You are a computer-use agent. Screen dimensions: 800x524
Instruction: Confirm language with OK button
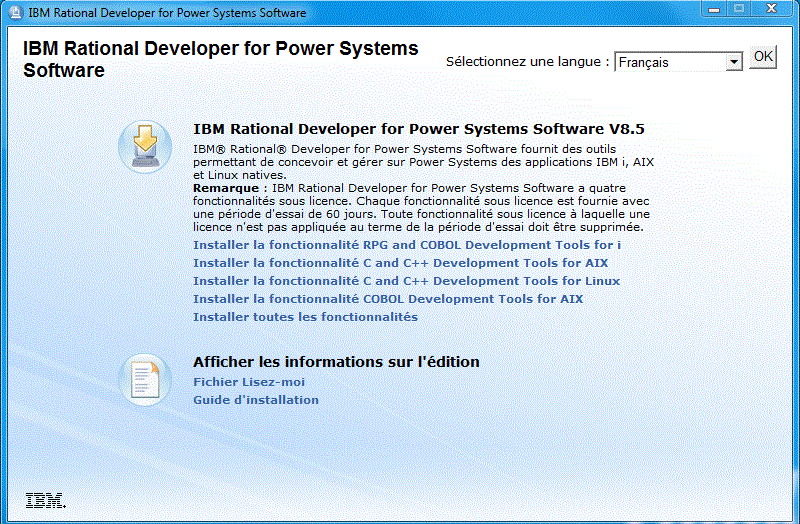click(763, 57)
